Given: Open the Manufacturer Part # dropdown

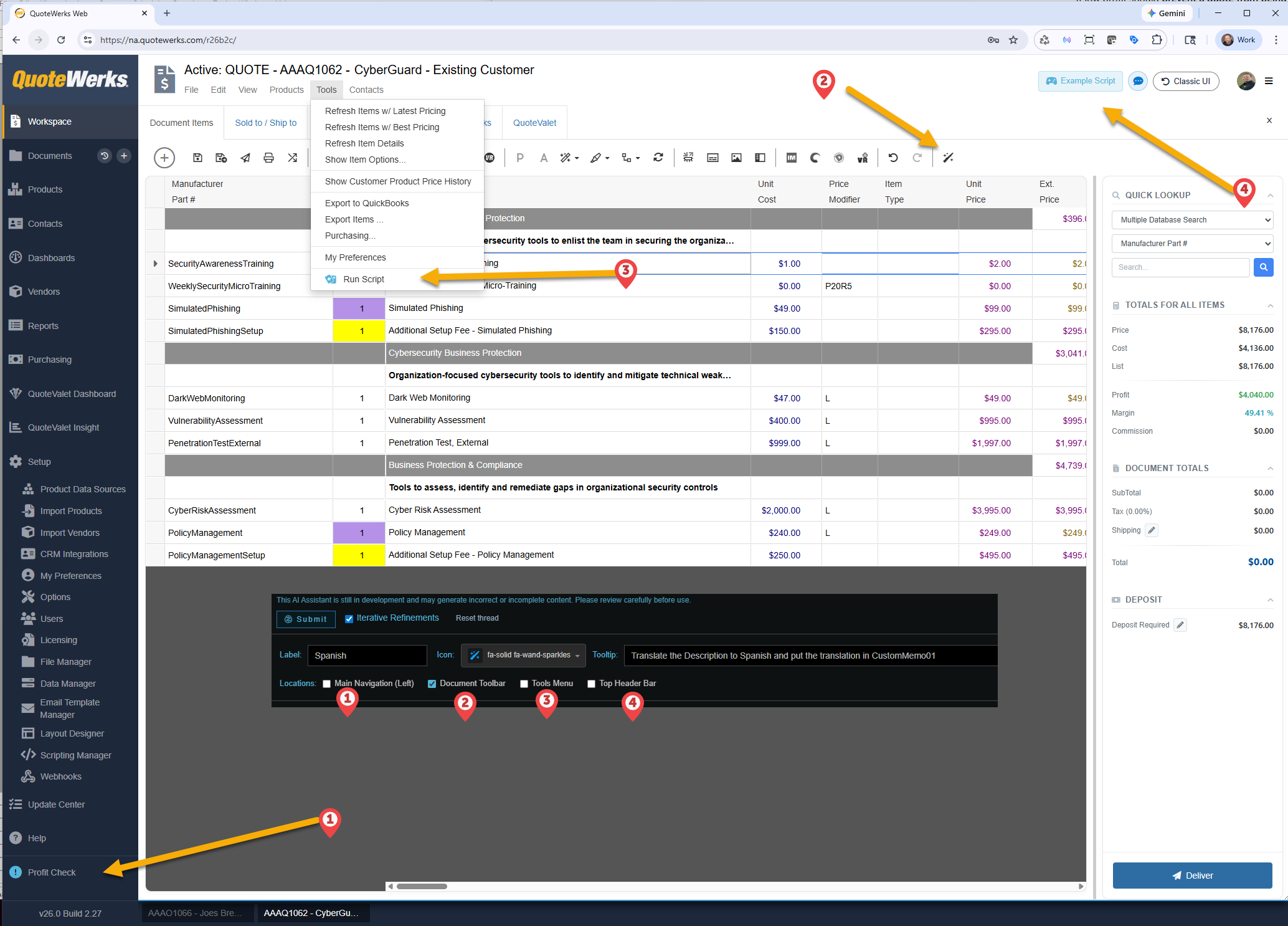Looking at the screenshot, I should tap(1192, 244).
